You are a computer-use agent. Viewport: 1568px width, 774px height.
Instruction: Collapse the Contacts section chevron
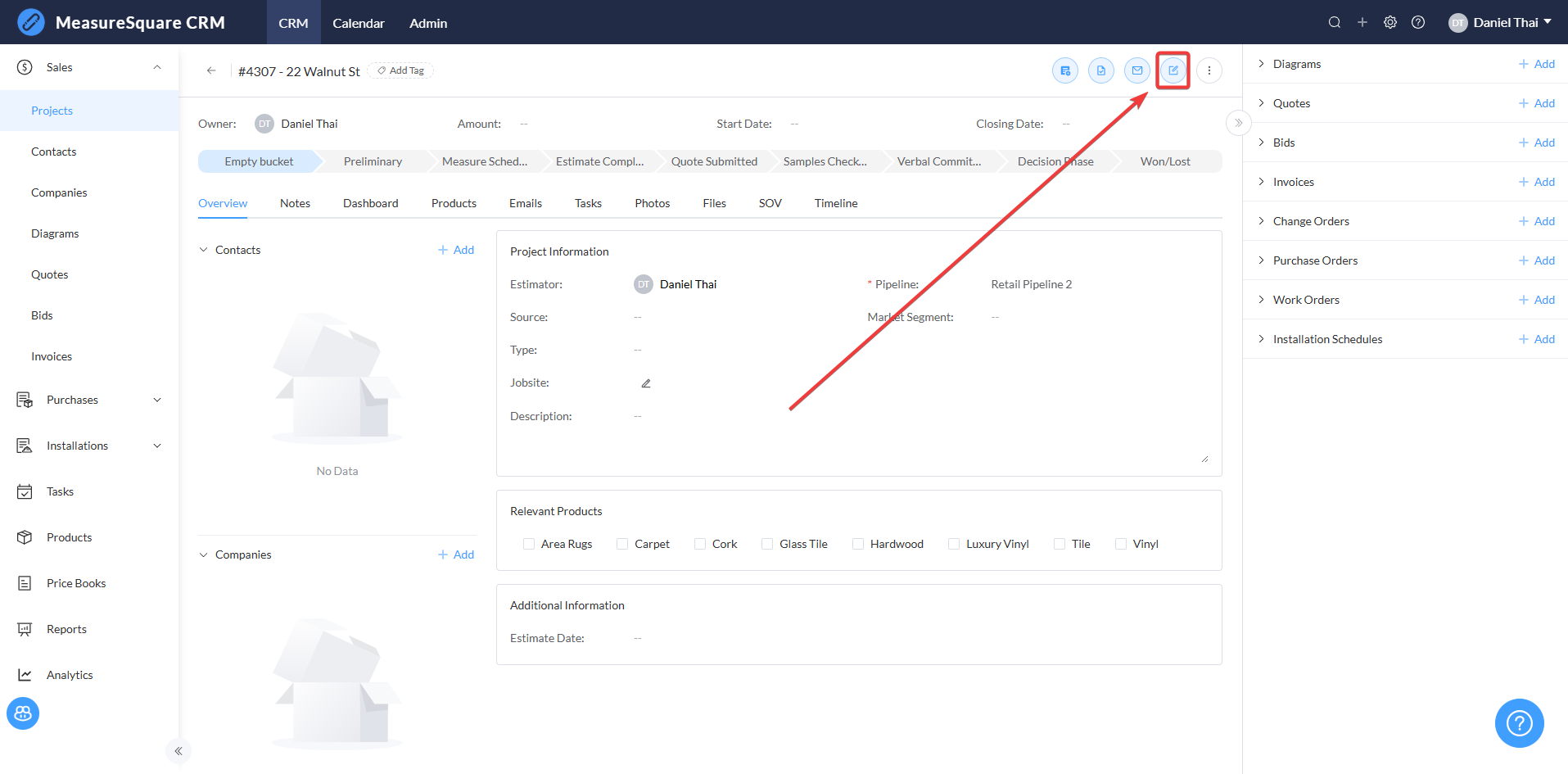point(204,250)
